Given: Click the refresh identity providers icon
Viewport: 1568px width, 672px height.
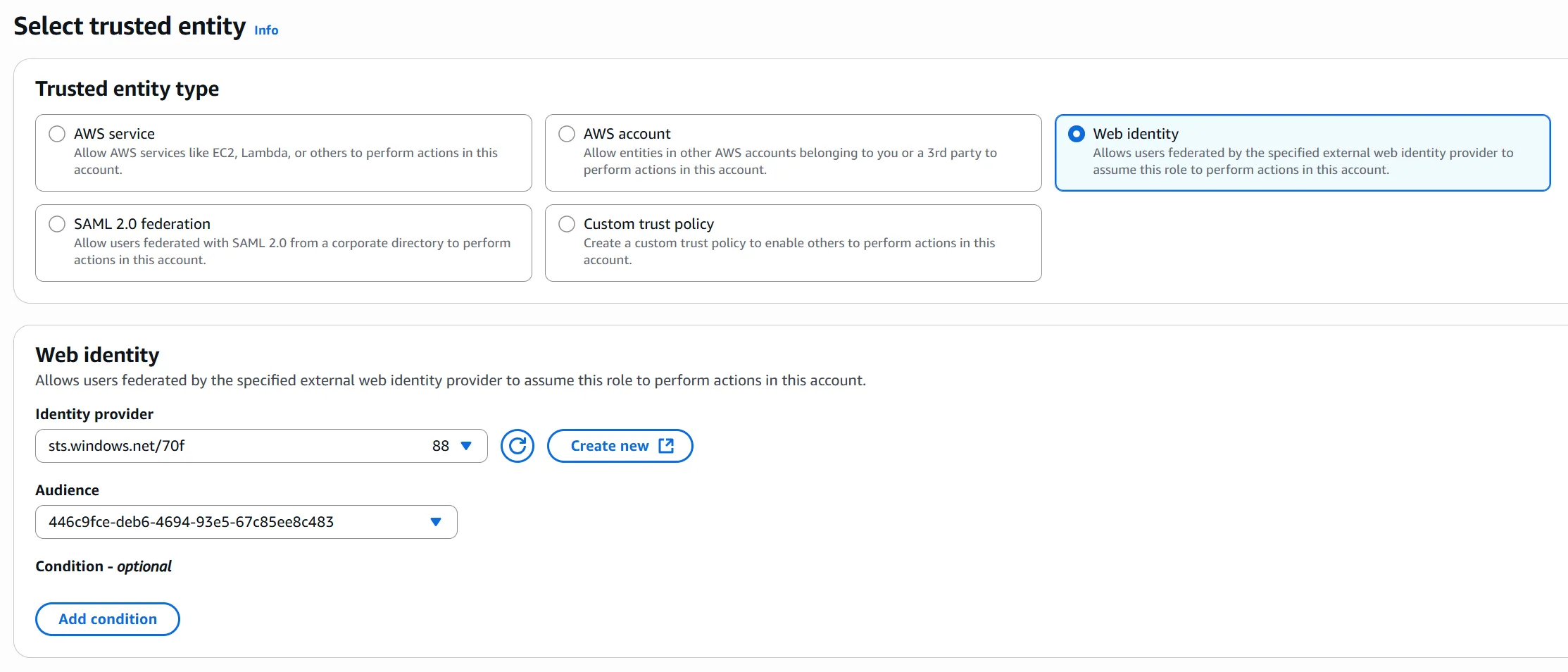Looking at the screenshot, I should pyautogui.click(x=518, y=445).
